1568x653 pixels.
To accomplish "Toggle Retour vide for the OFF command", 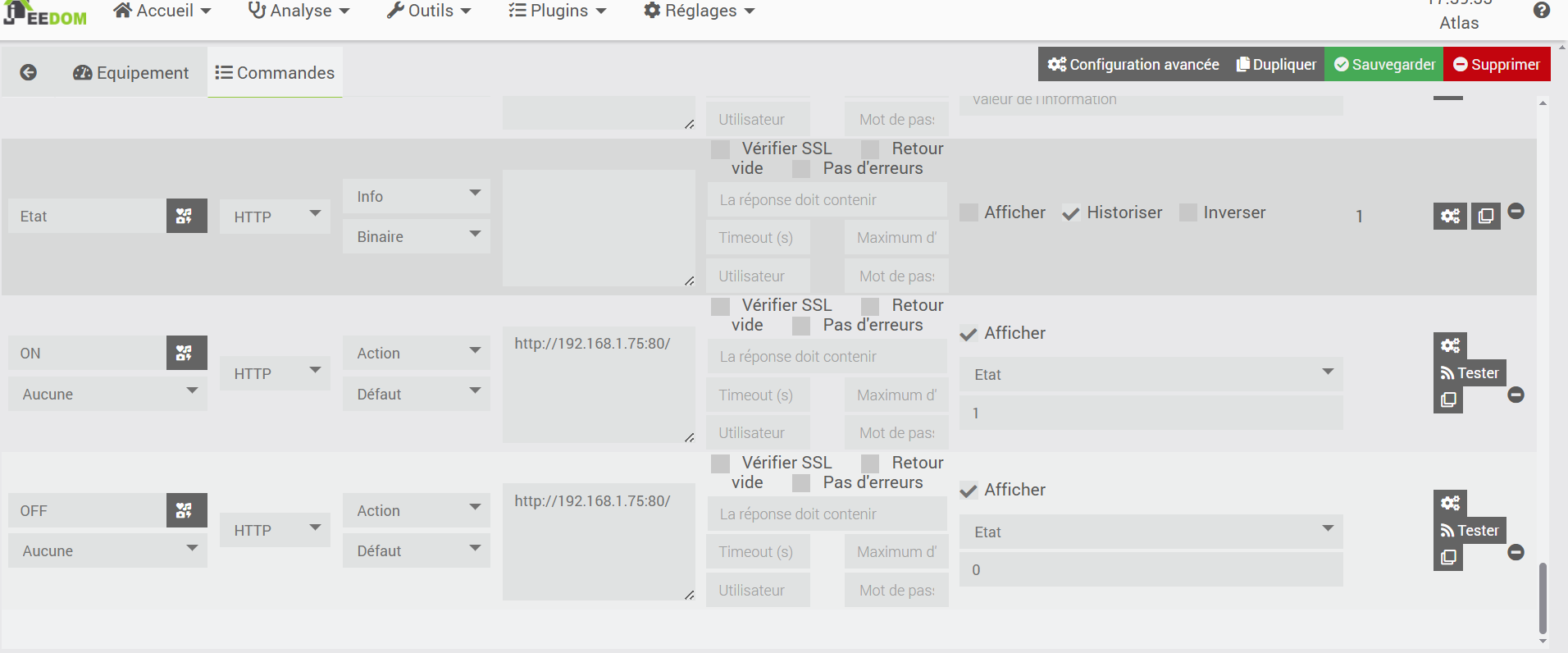I will click(870, 463).
